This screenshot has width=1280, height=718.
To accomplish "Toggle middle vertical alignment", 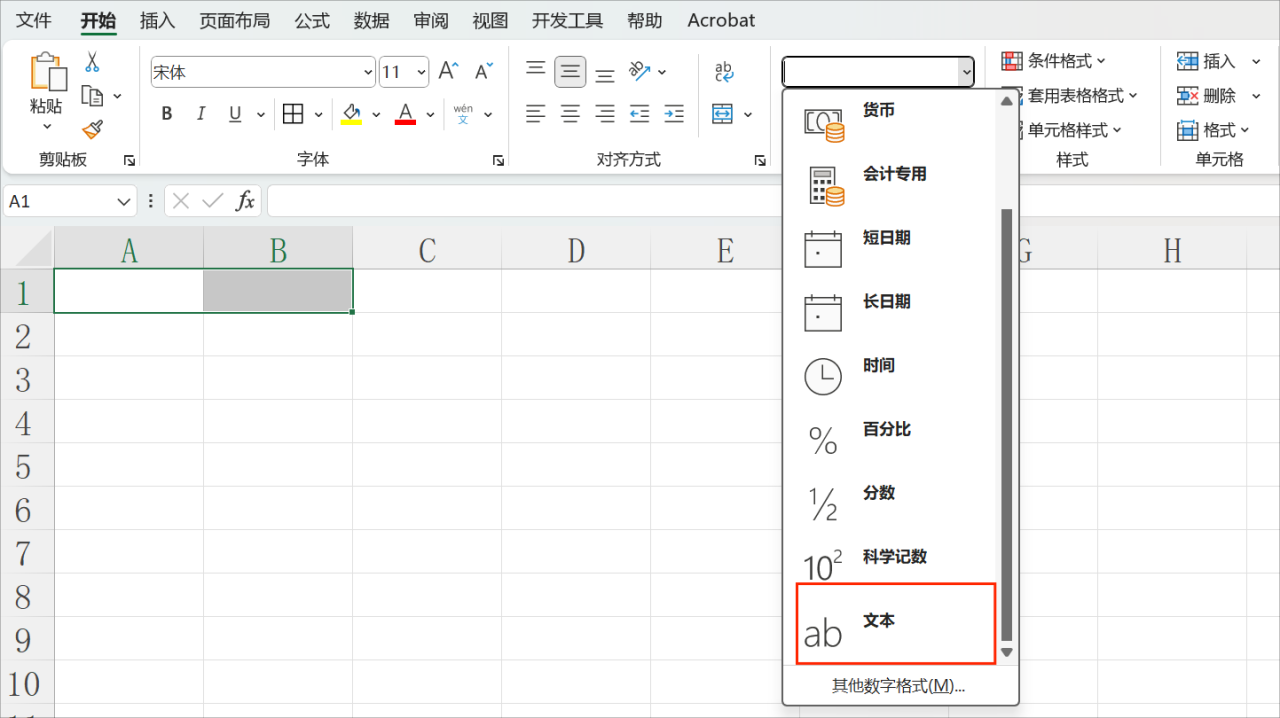I will tap(570, 71).
